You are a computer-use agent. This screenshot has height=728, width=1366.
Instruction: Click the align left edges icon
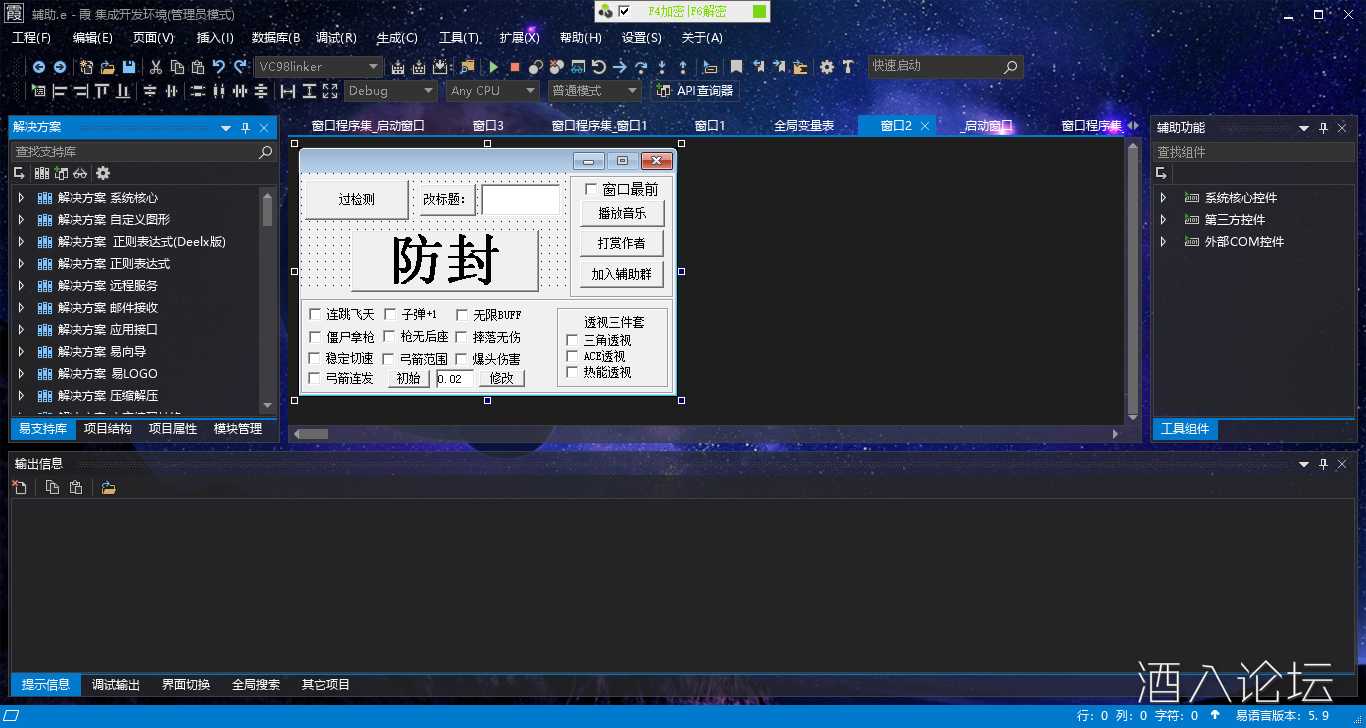point(60,91)
